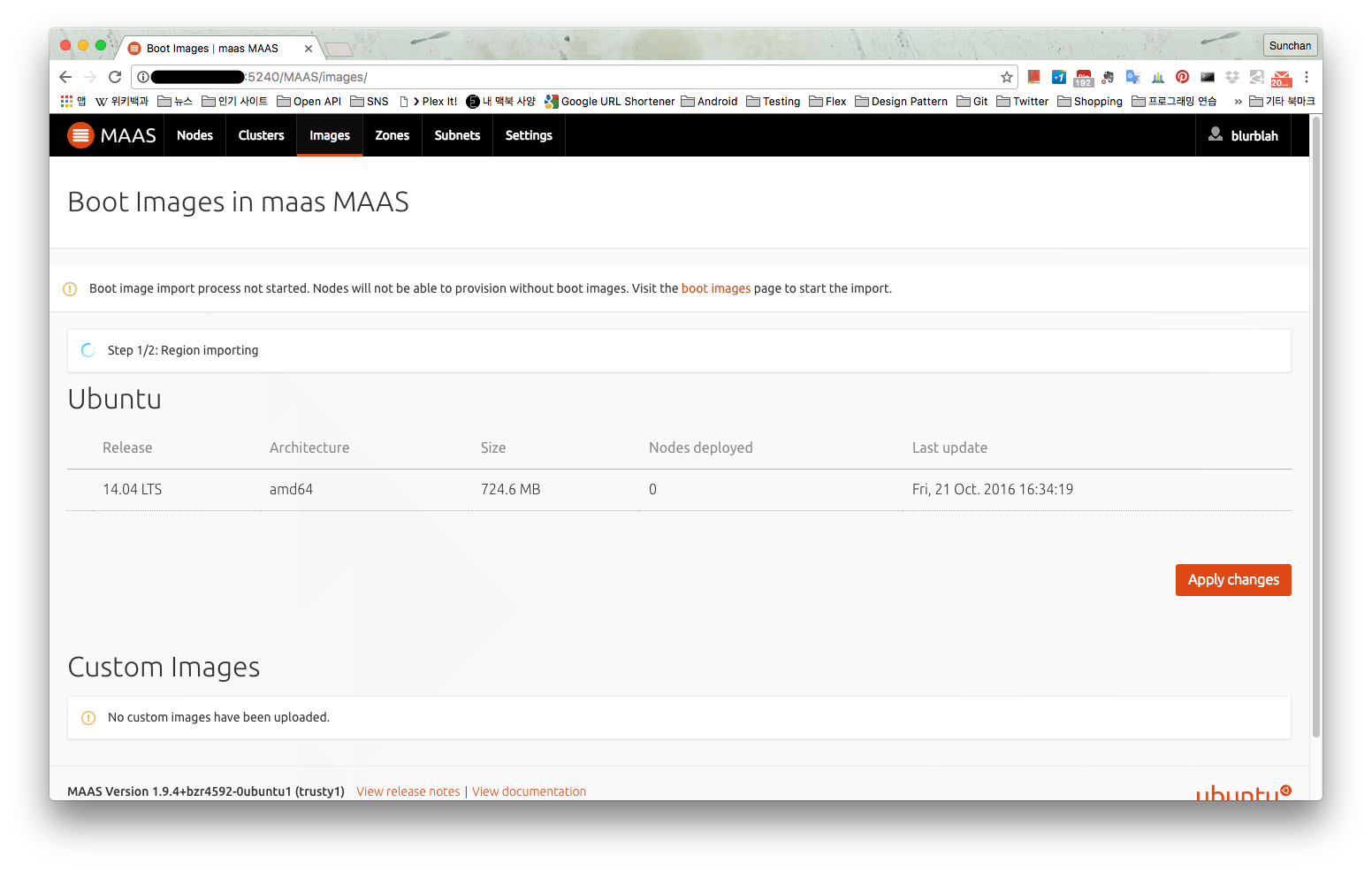Click the spinner icon for Region importing
The height and width of the screenshot is (871, 1372).
click(88, 350)
